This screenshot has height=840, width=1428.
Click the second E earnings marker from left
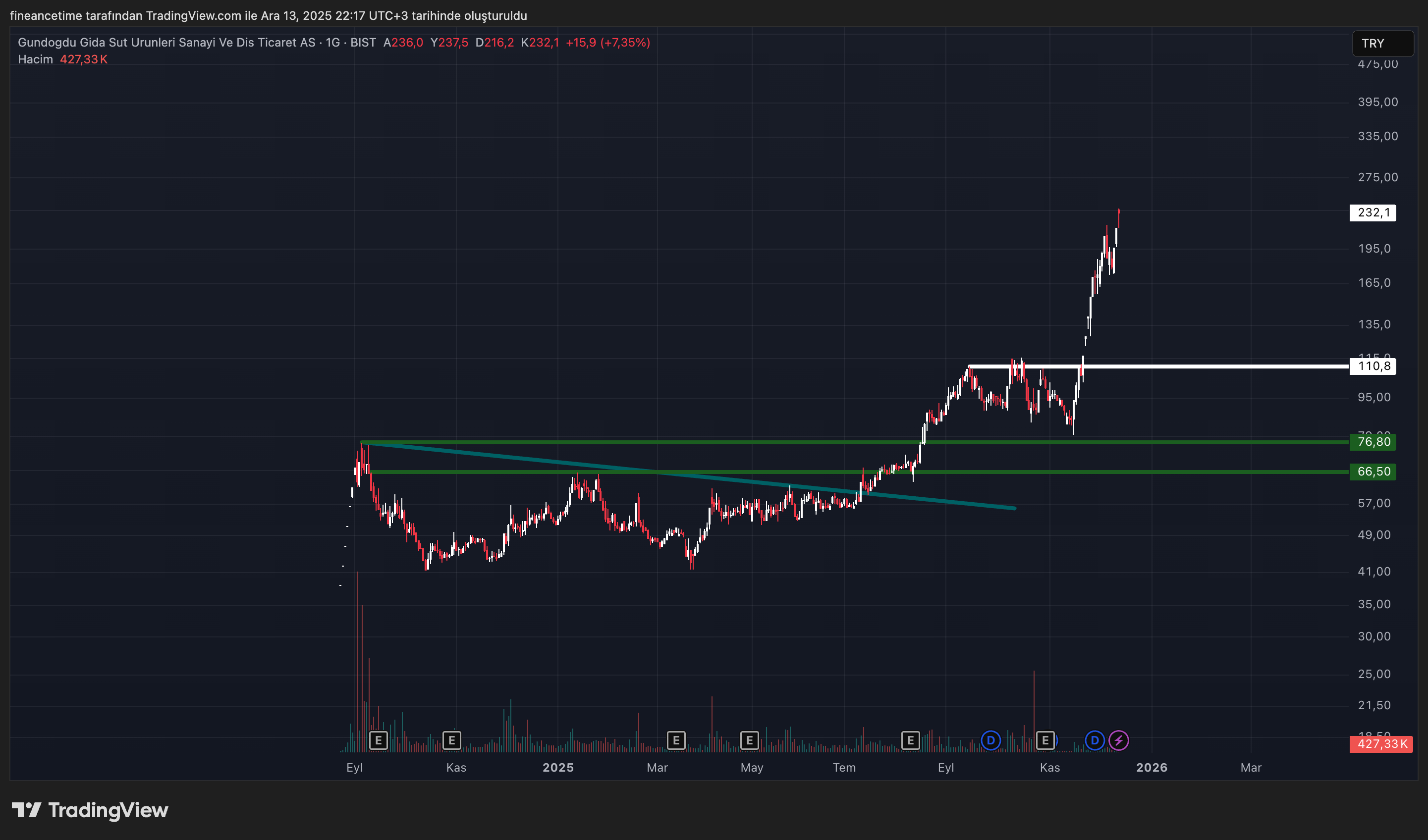tap(451, 740)
